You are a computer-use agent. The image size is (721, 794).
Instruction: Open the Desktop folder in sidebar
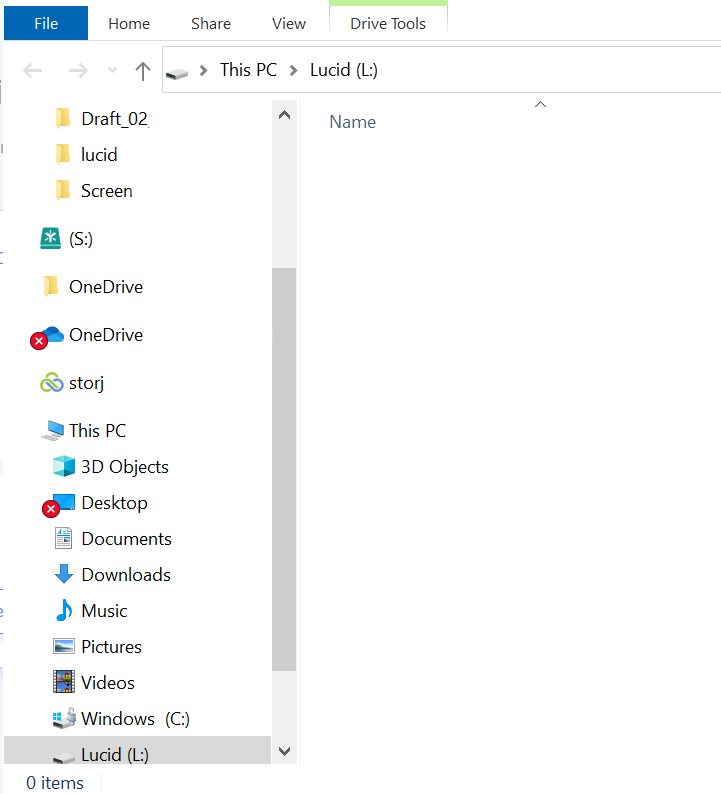click(x=114, y=503)
